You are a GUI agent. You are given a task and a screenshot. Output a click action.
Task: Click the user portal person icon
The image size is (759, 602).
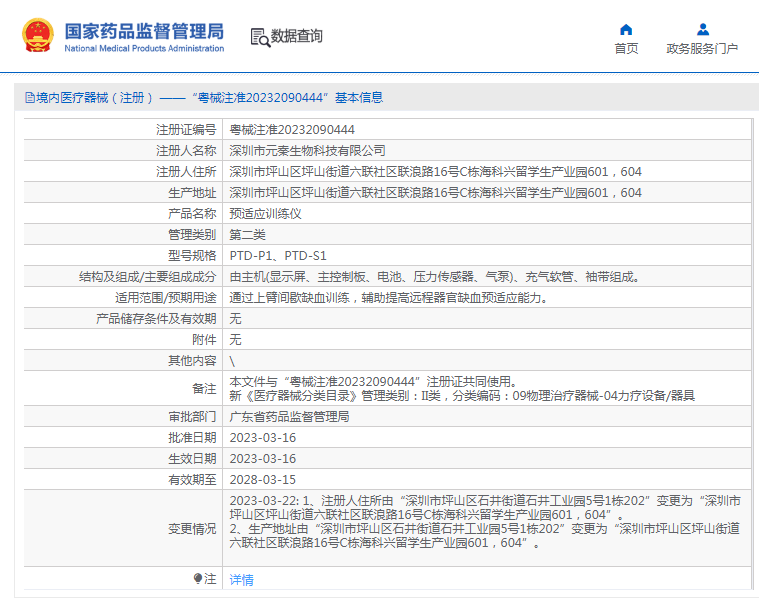(703, 30)
